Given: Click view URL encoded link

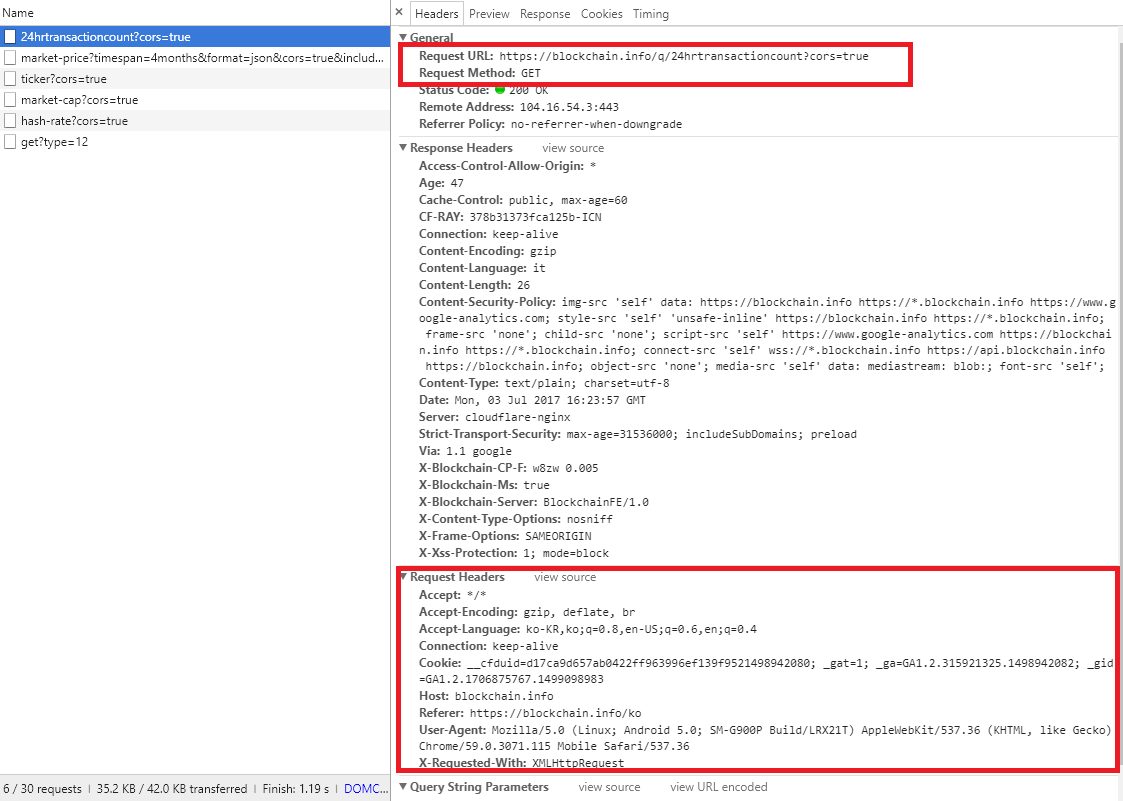Looking at the screenshot, I should click(x=718, y=787).
